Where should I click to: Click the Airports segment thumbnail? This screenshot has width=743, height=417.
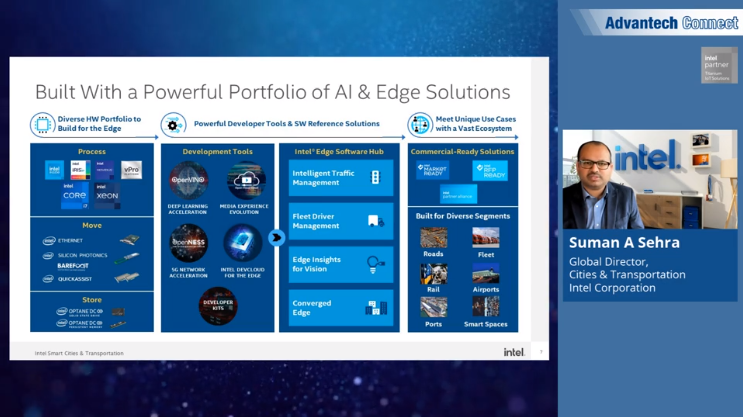pyautogui.click(x=486, y=273)
